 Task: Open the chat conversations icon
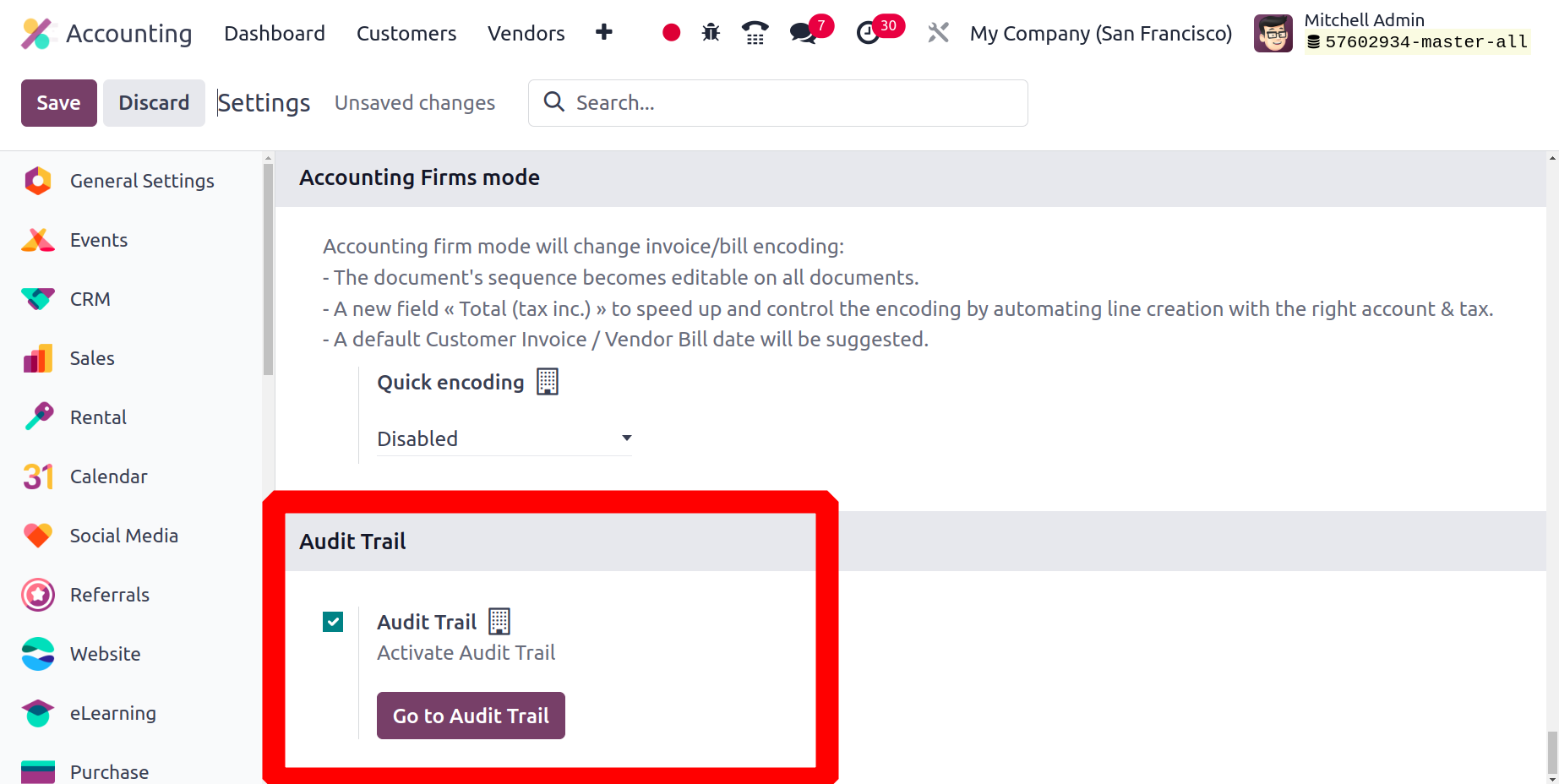[803, 33]
